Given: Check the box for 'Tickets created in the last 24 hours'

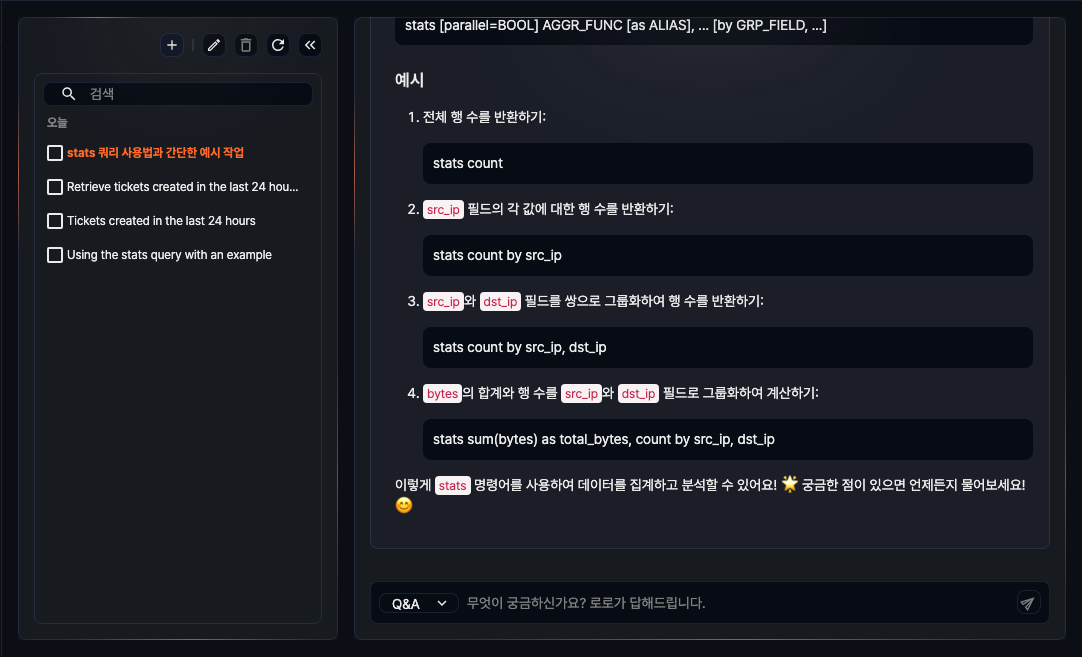Looking at the screenshot, I should pos(55,220).
